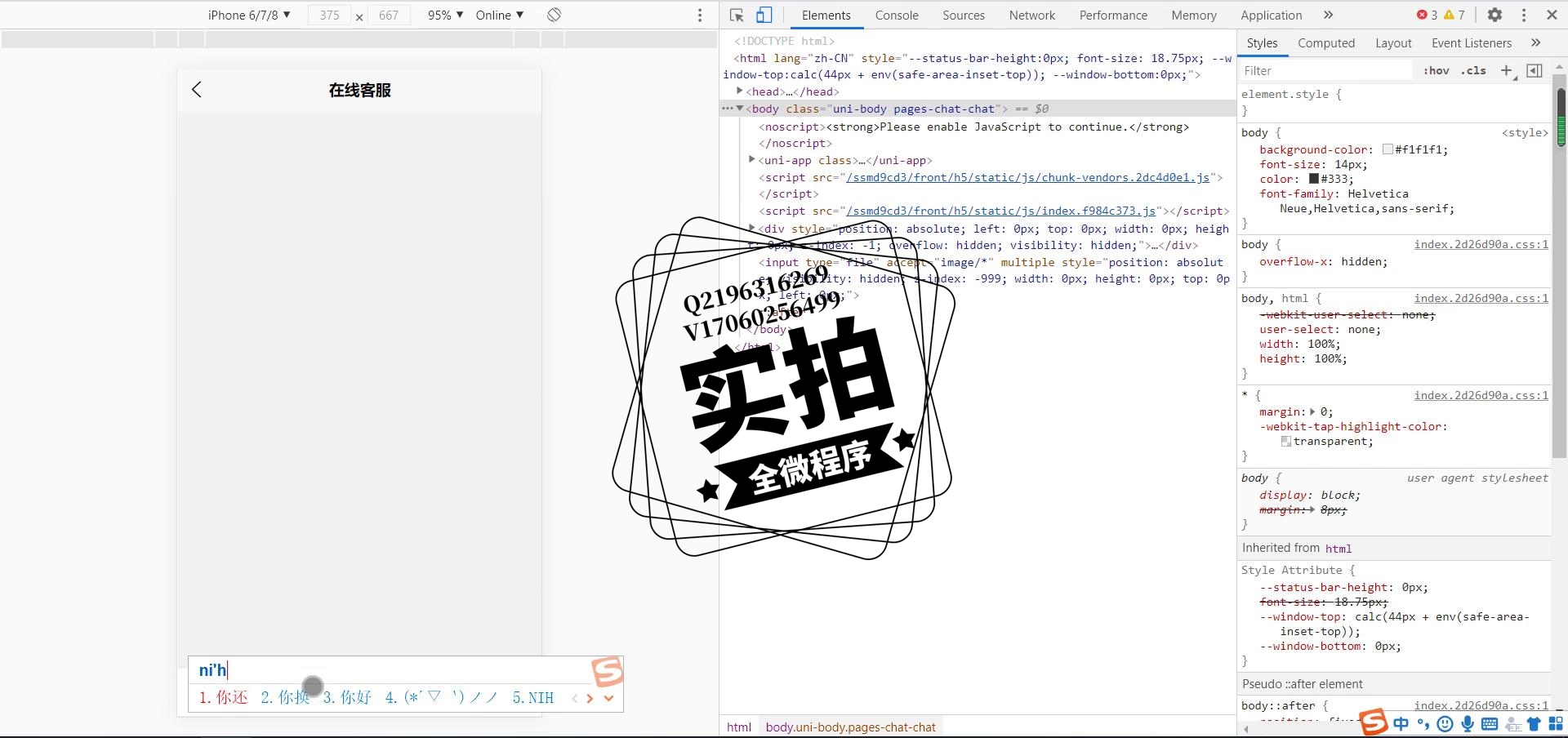Click the rotate device orientation icon
Screen dimensions: 1568x738
click(555, 15)
